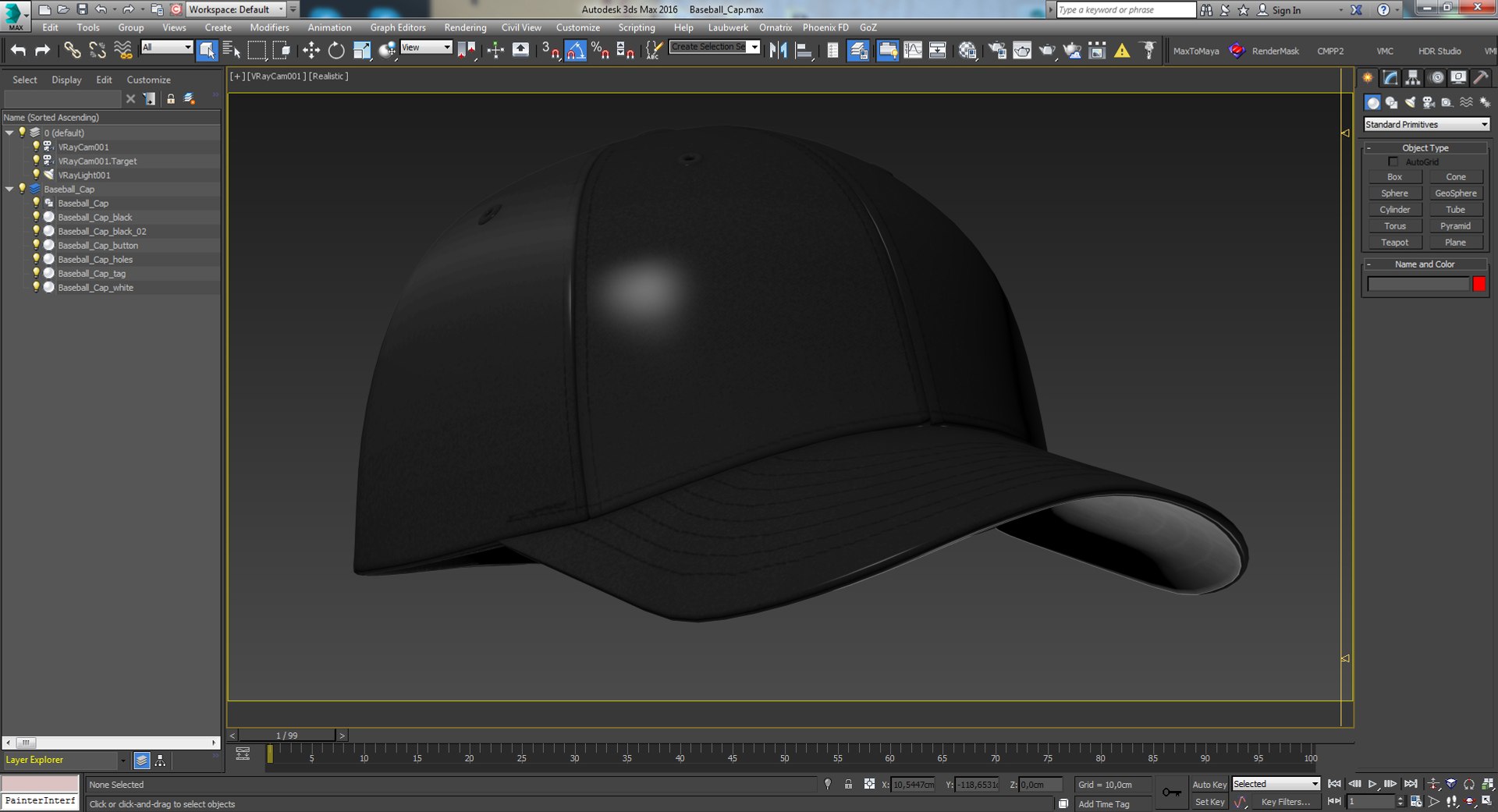The image size is (1498, 812).
Task: Select the Move tool
Action: click(x=311, y=51)
